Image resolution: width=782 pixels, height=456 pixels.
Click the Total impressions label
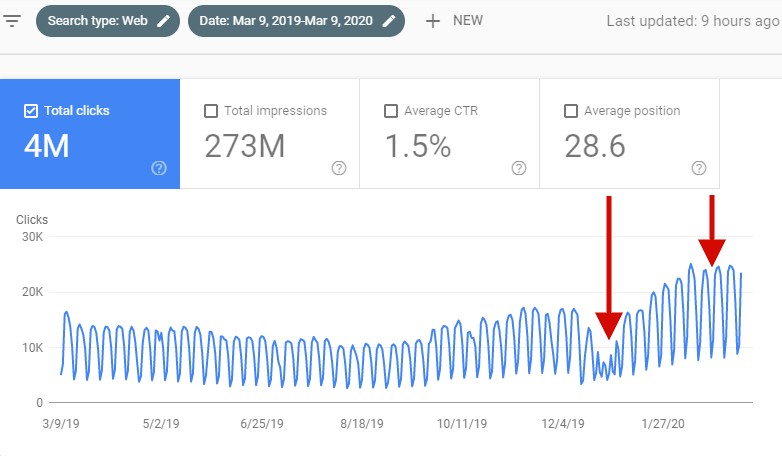275,111
